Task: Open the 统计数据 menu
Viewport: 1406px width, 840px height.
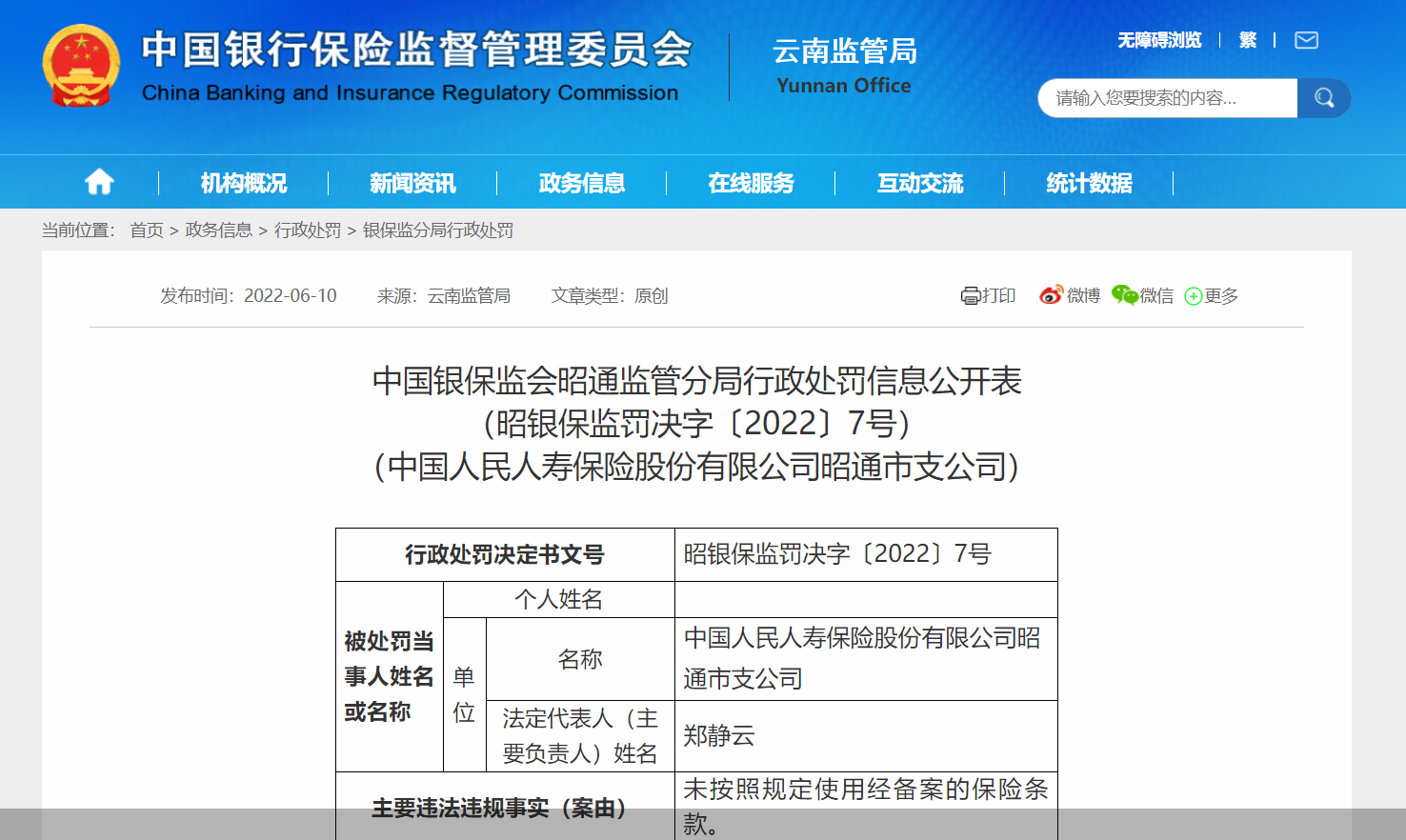Action: click(1089, 182)
